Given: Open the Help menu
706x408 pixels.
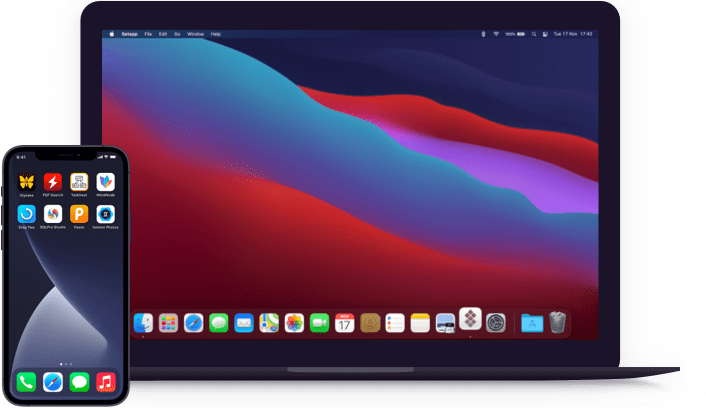Looking at the screenshot, I should coord(216,34).
